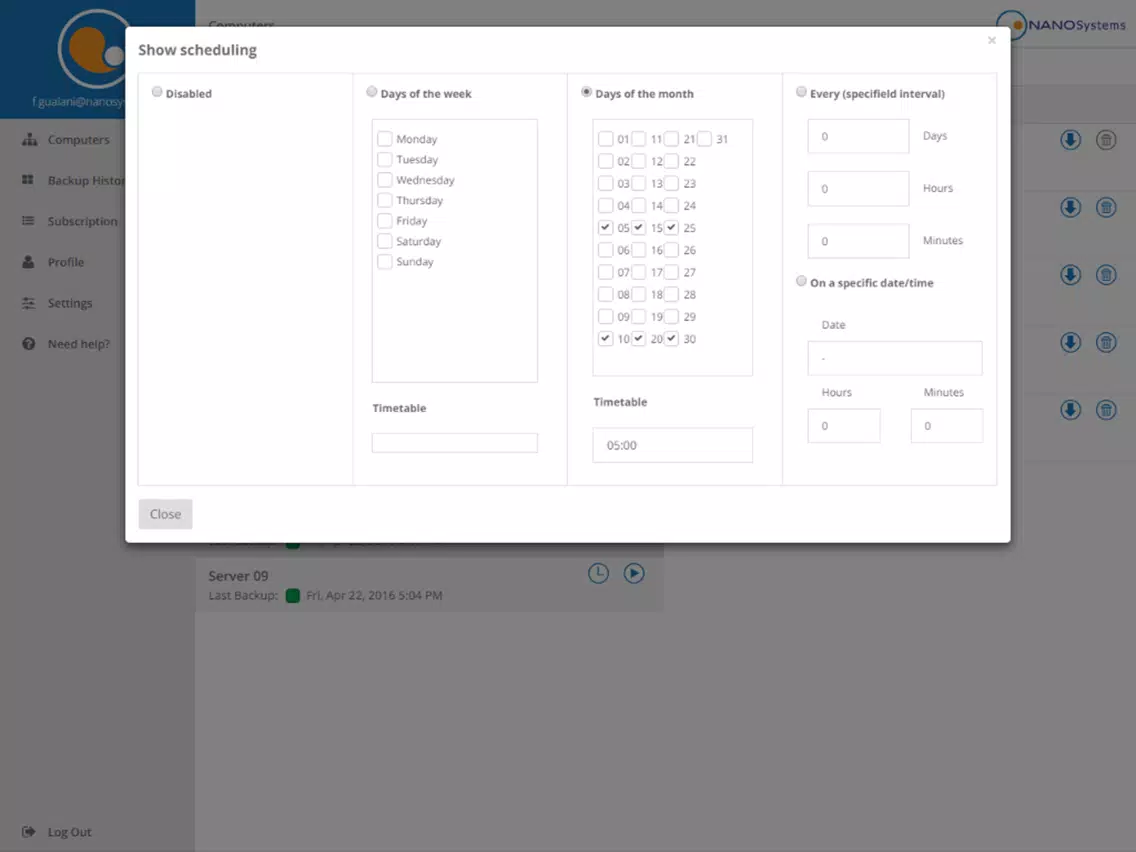Click Server 09 clock schedule icon
Viewport: 1136px width, 852px height.
click(598, 573)
